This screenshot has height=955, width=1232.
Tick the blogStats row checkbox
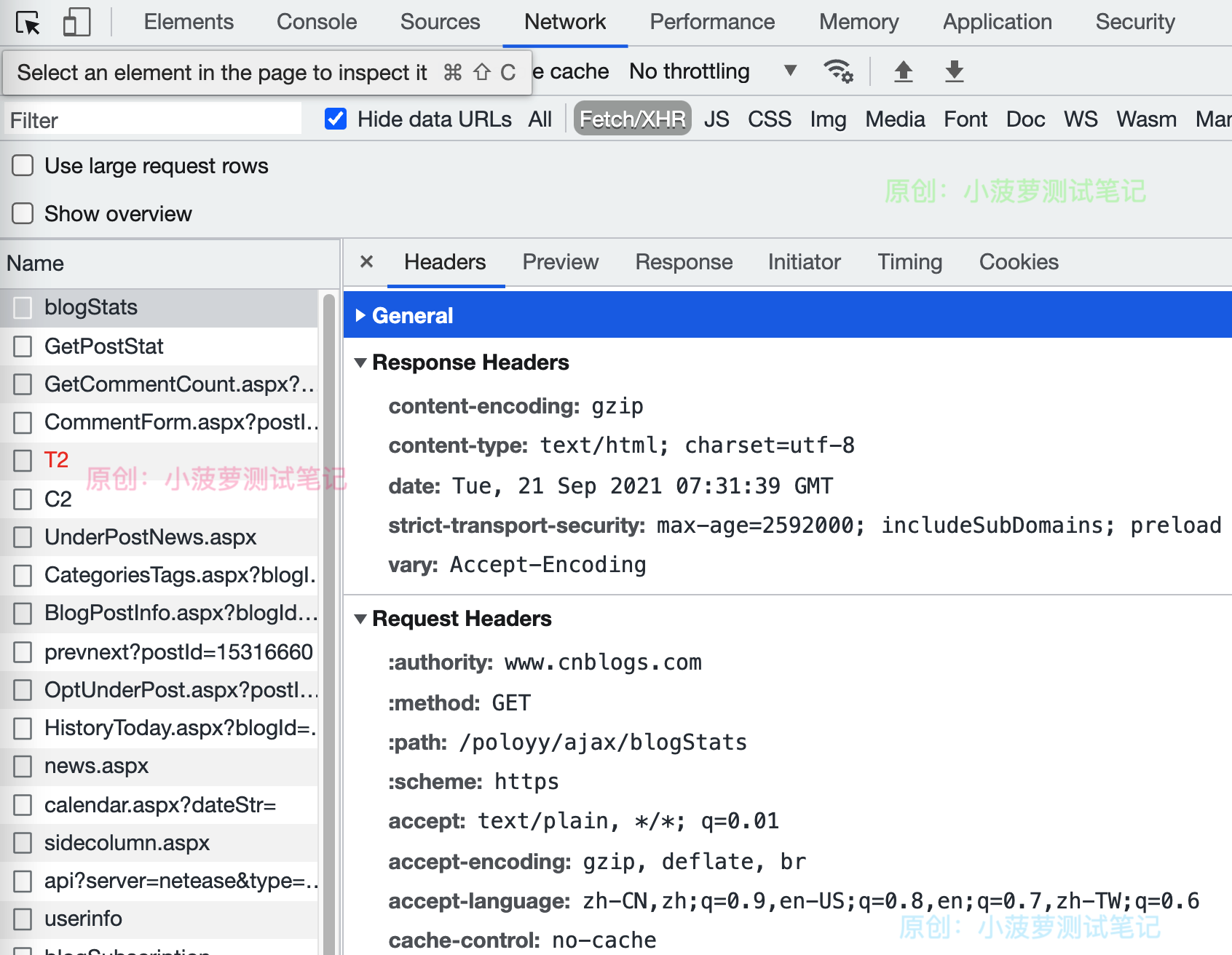point(23,308)
